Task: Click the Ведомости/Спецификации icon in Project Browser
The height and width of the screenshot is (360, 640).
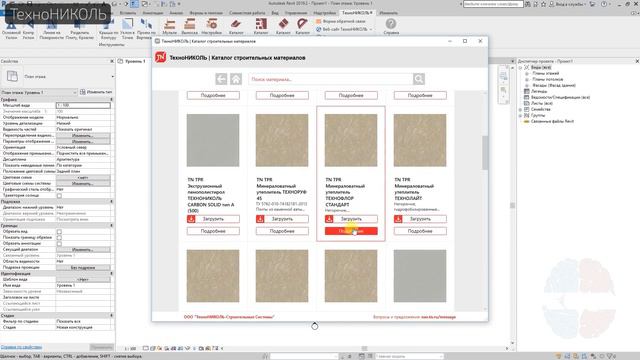Action: click(x=527, y=98)
